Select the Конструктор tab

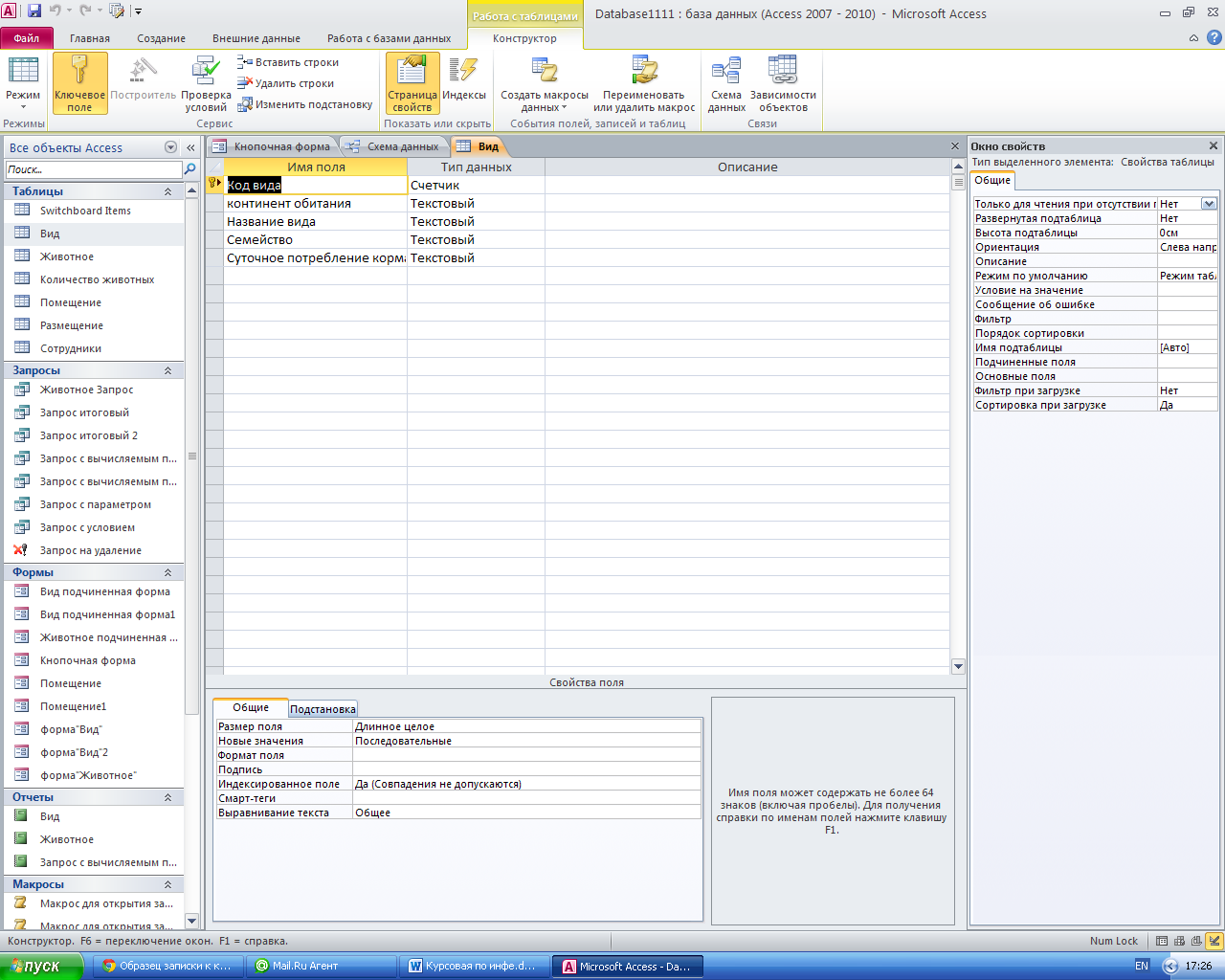pos(524,38)
